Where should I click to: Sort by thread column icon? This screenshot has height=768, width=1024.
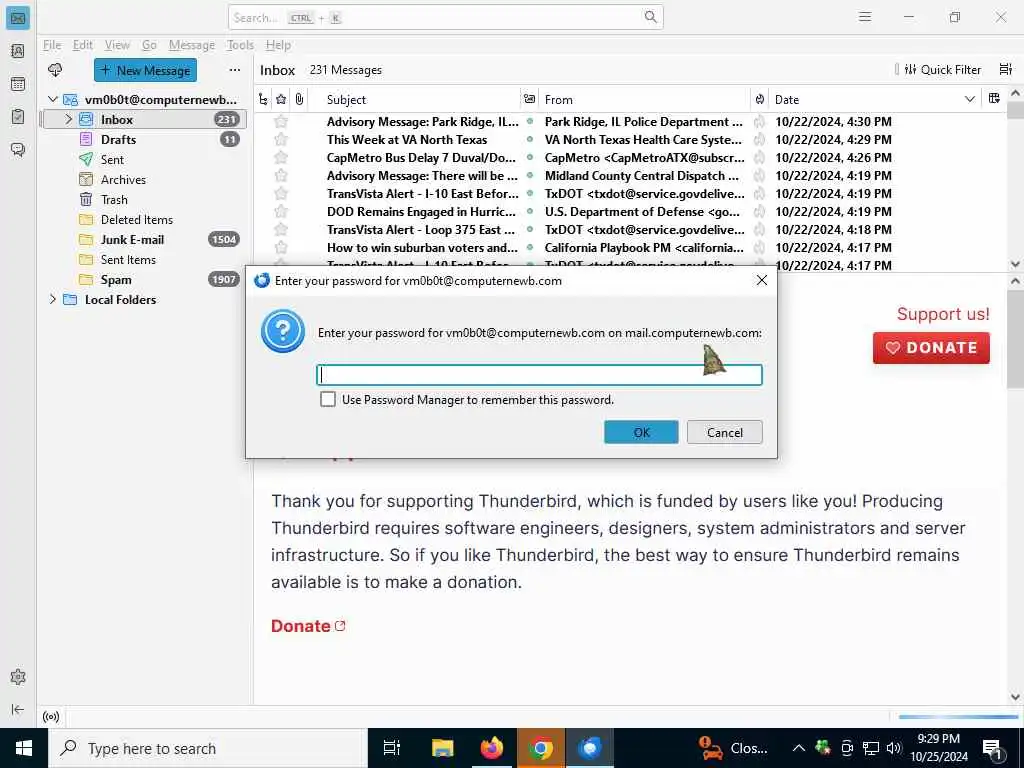tap(263, 99)
